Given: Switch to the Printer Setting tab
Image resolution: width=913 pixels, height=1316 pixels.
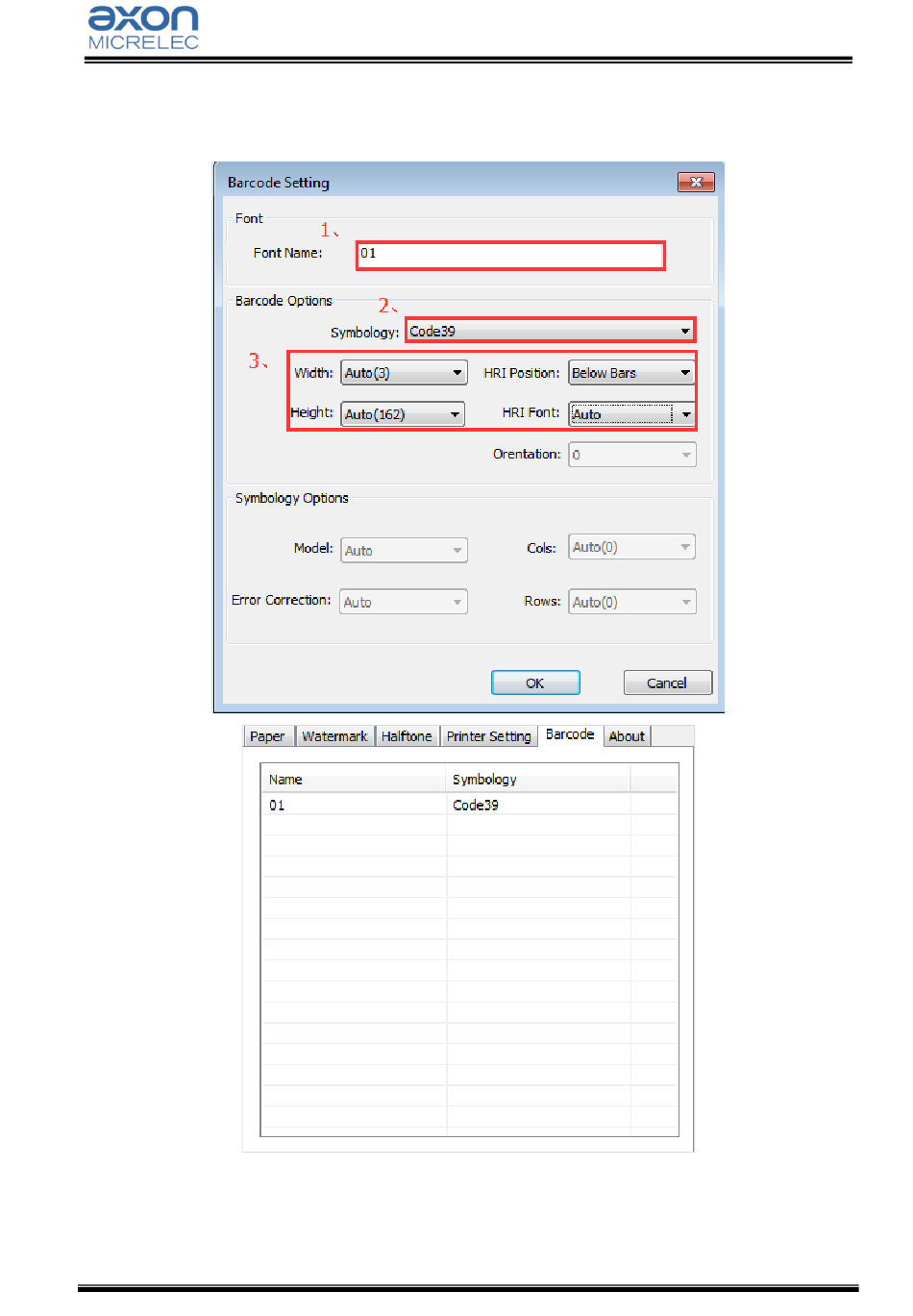Looking at the screenshot, I should point(488,736).
